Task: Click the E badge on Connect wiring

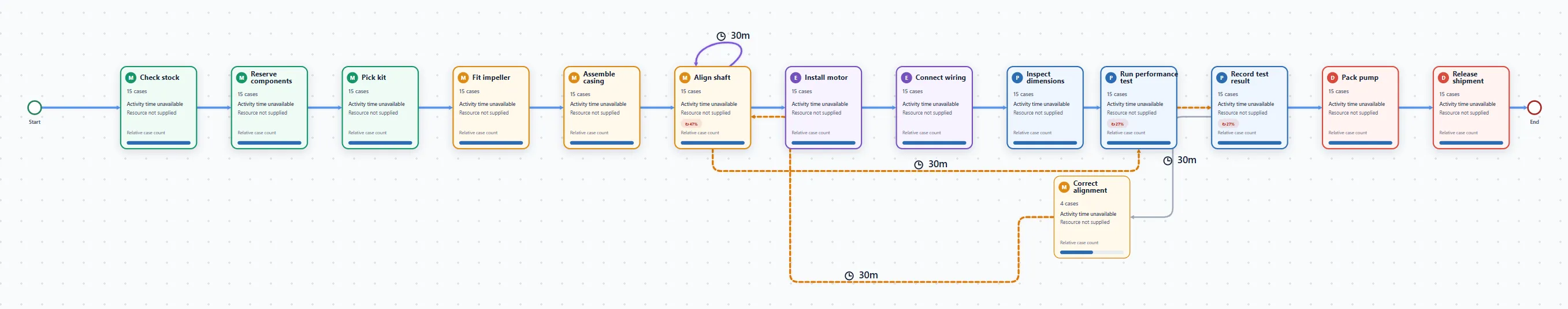Action: click(x=906, y=78)
